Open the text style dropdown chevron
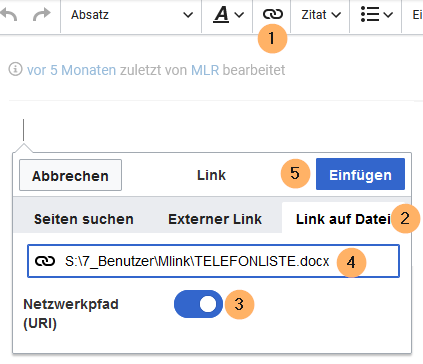 239,15
